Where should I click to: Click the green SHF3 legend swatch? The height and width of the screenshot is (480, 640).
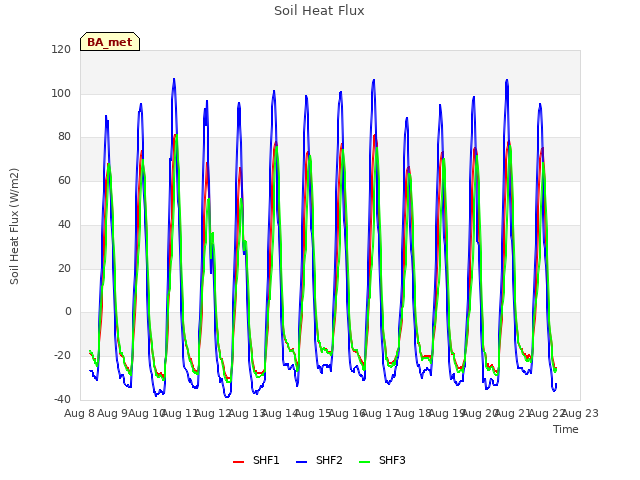pyautogui.click(x=364, y=462)
